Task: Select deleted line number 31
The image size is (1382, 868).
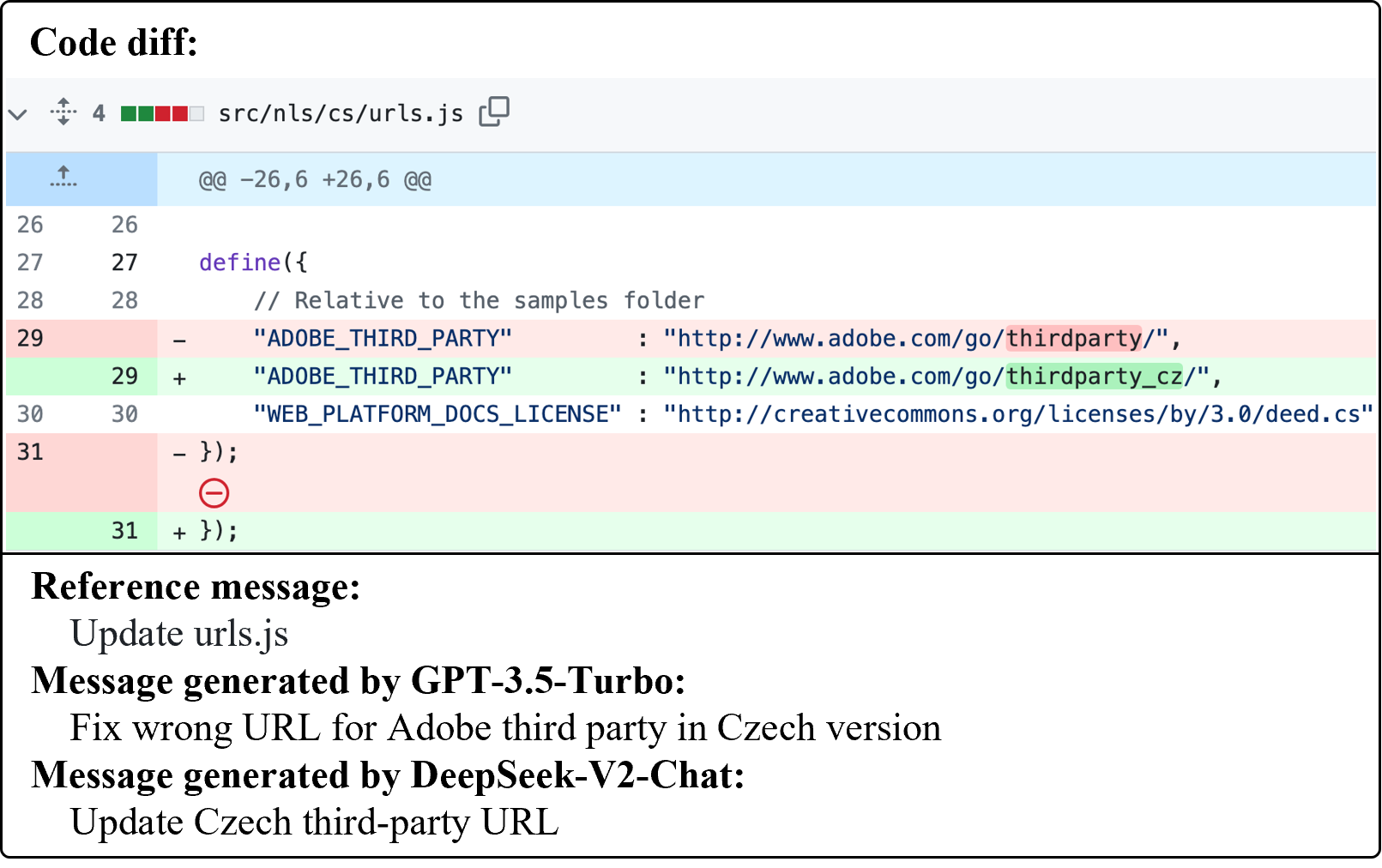Action: point(30,452)
